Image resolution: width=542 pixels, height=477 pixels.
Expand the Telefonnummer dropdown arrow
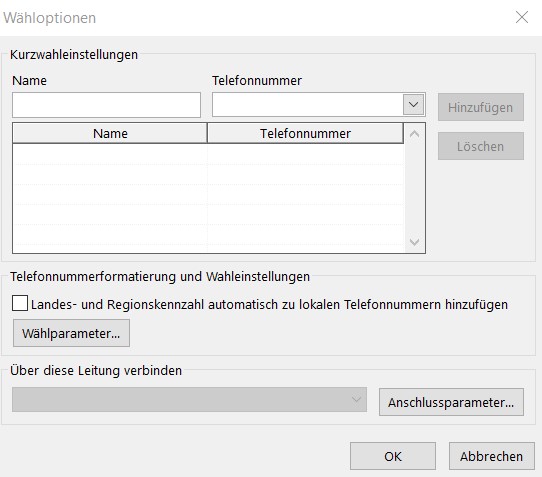coord(413,104)
